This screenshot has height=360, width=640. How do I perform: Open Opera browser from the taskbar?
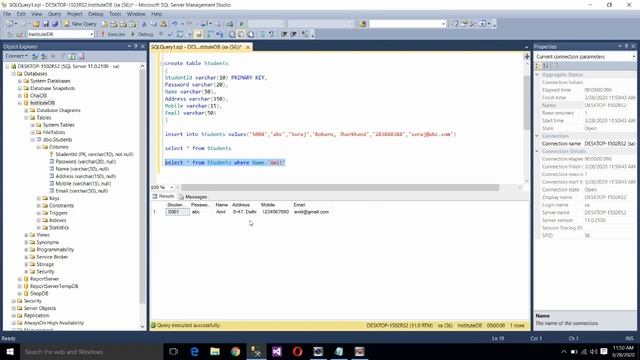(x=298, y=352)
